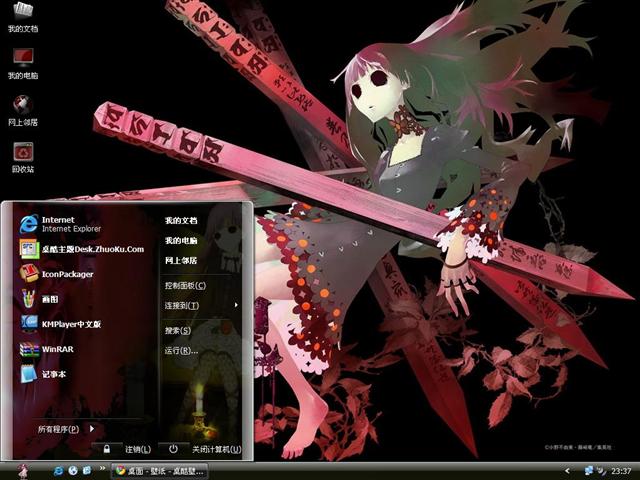This screenshot has height=480, width=640.
Task: Click the second quick launch globe icon
Action: tap(73, 471)
